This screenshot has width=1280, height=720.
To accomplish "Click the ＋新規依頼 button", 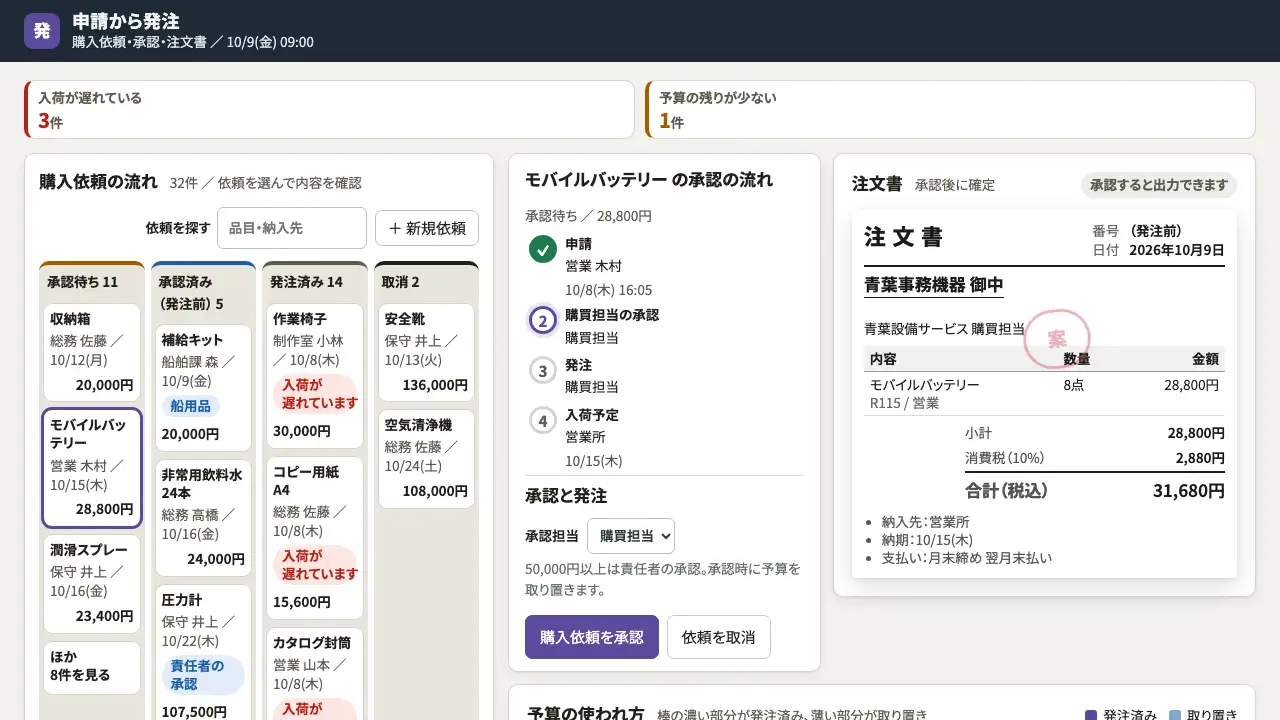I will (427, 228).
